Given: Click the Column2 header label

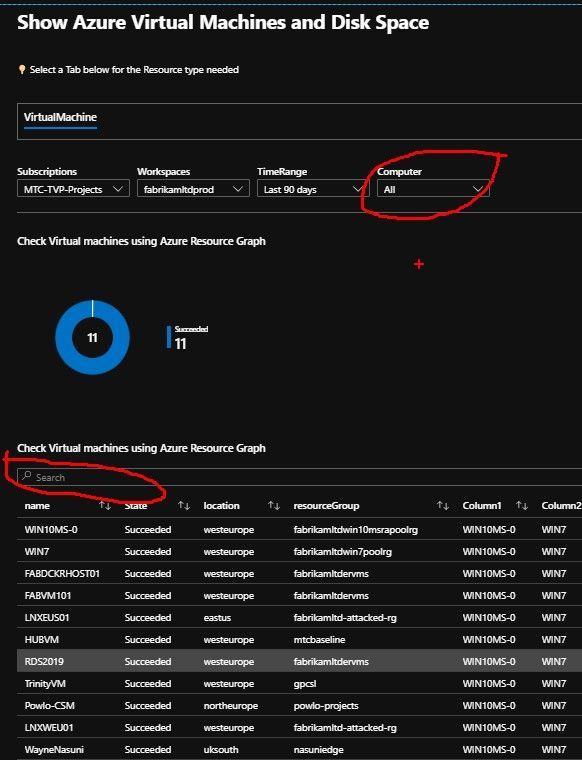Looking at the screenshot, I should click(x=561, y=506).
